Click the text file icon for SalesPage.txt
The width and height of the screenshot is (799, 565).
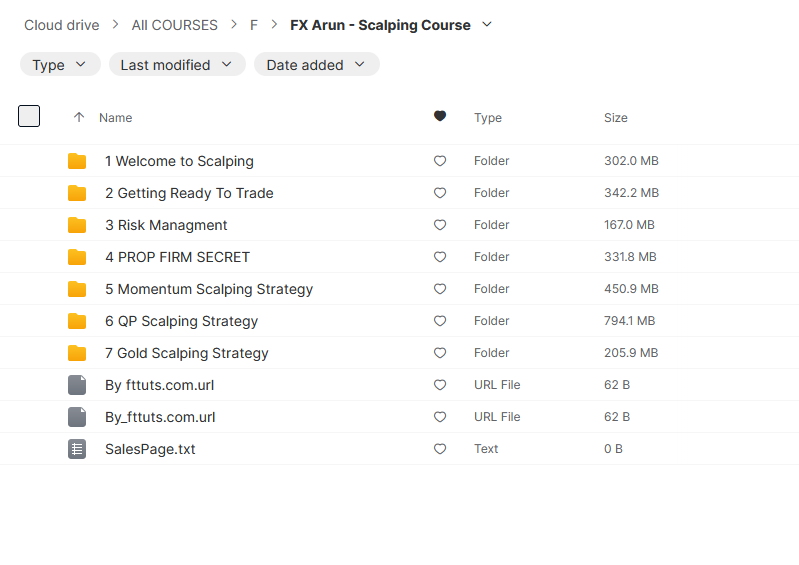77,449
